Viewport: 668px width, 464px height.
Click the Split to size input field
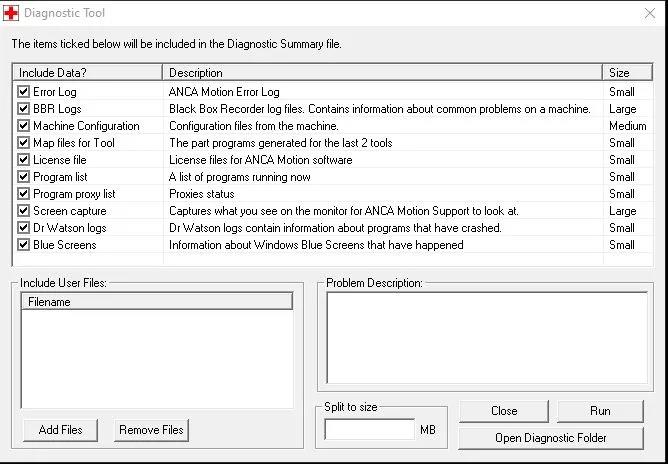pos(369,429)
